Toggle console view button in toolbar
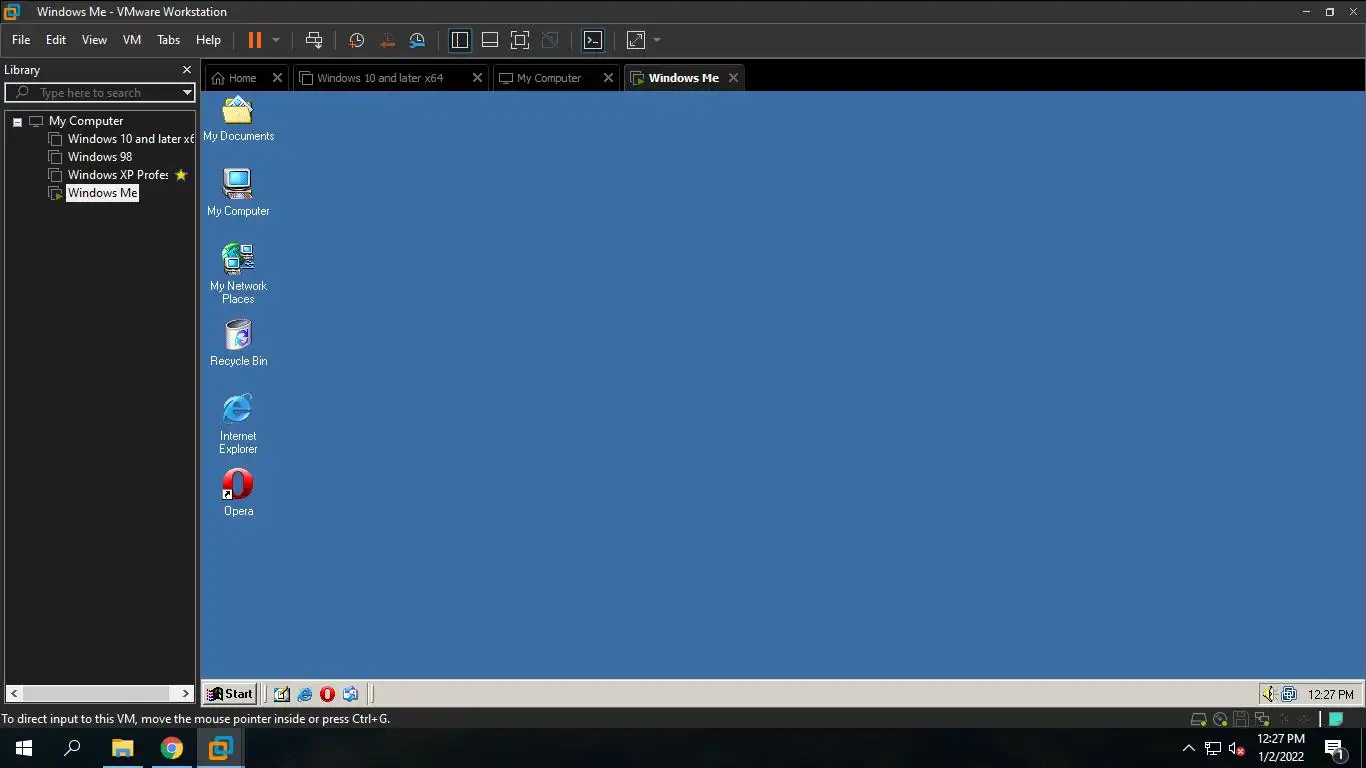 tap(593, 40)
